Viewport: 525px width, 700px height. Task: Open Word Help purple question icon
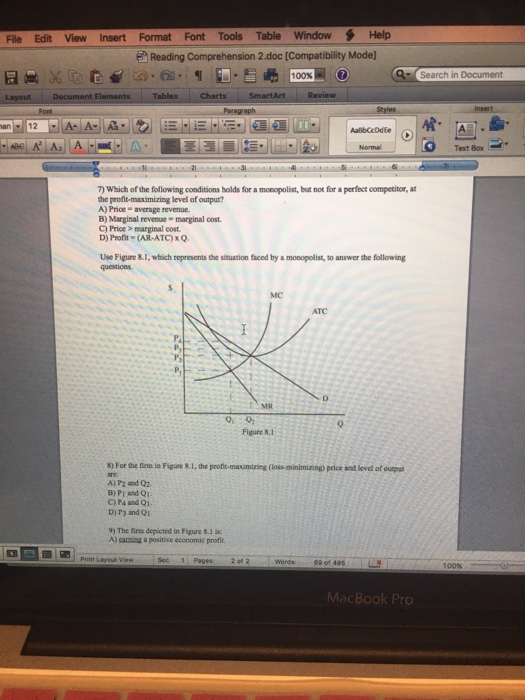coord(342,75)
